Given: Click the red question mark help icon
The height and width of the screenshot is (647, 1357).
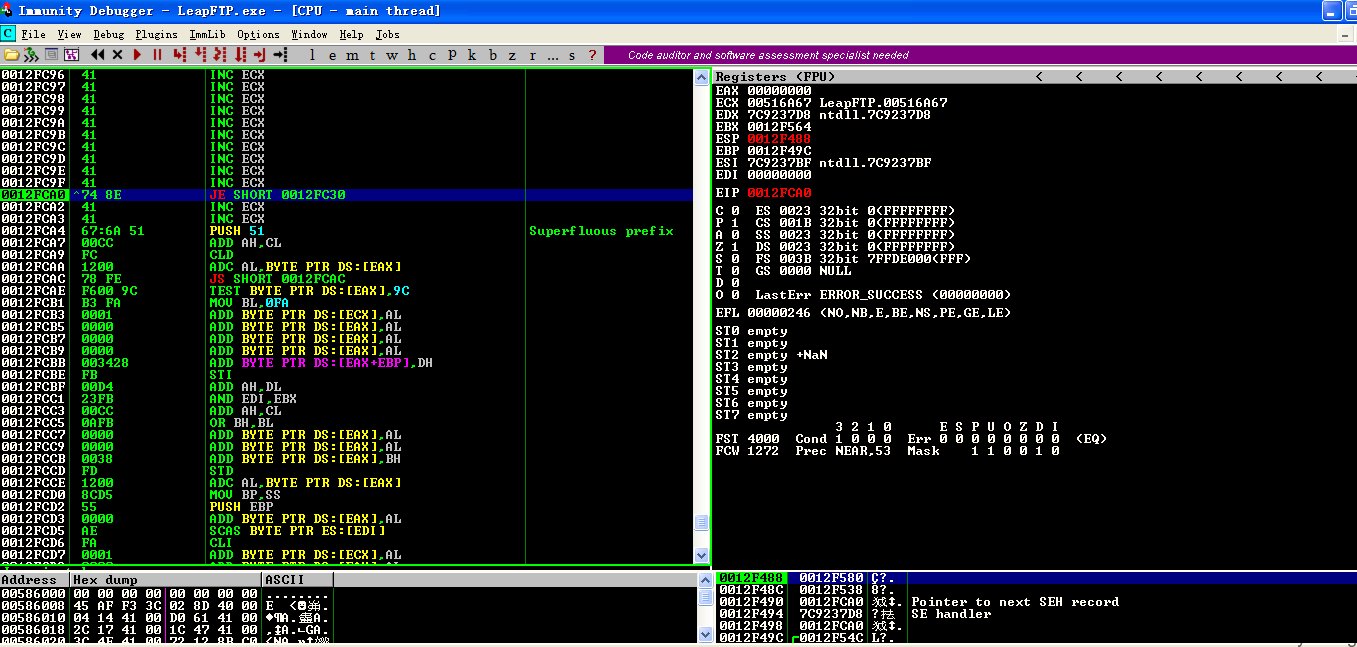Looking at the screenshot, I should [x=592, y=54].
